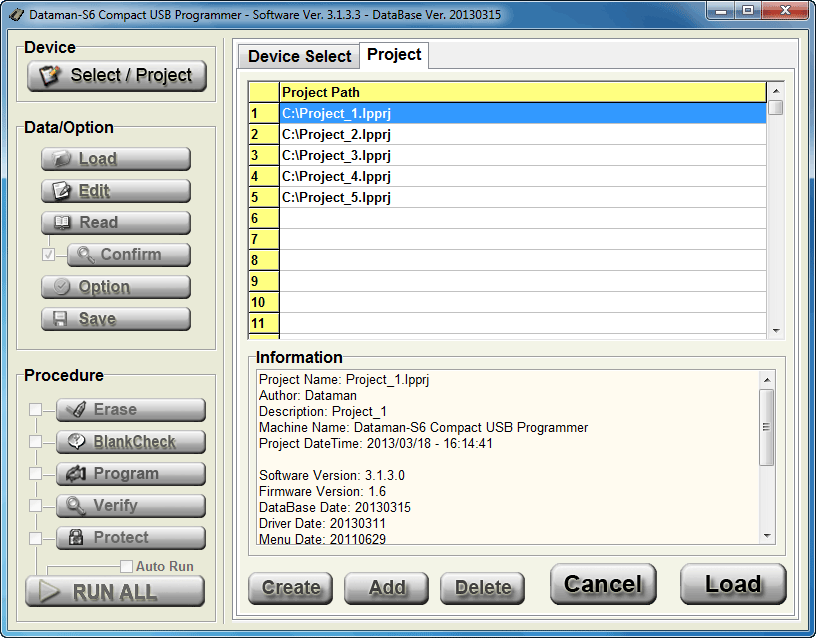The width and height of the screenshot is (816, 638).
Task: Enable the Auto Run checkbox
Action: tap(126, 567)
